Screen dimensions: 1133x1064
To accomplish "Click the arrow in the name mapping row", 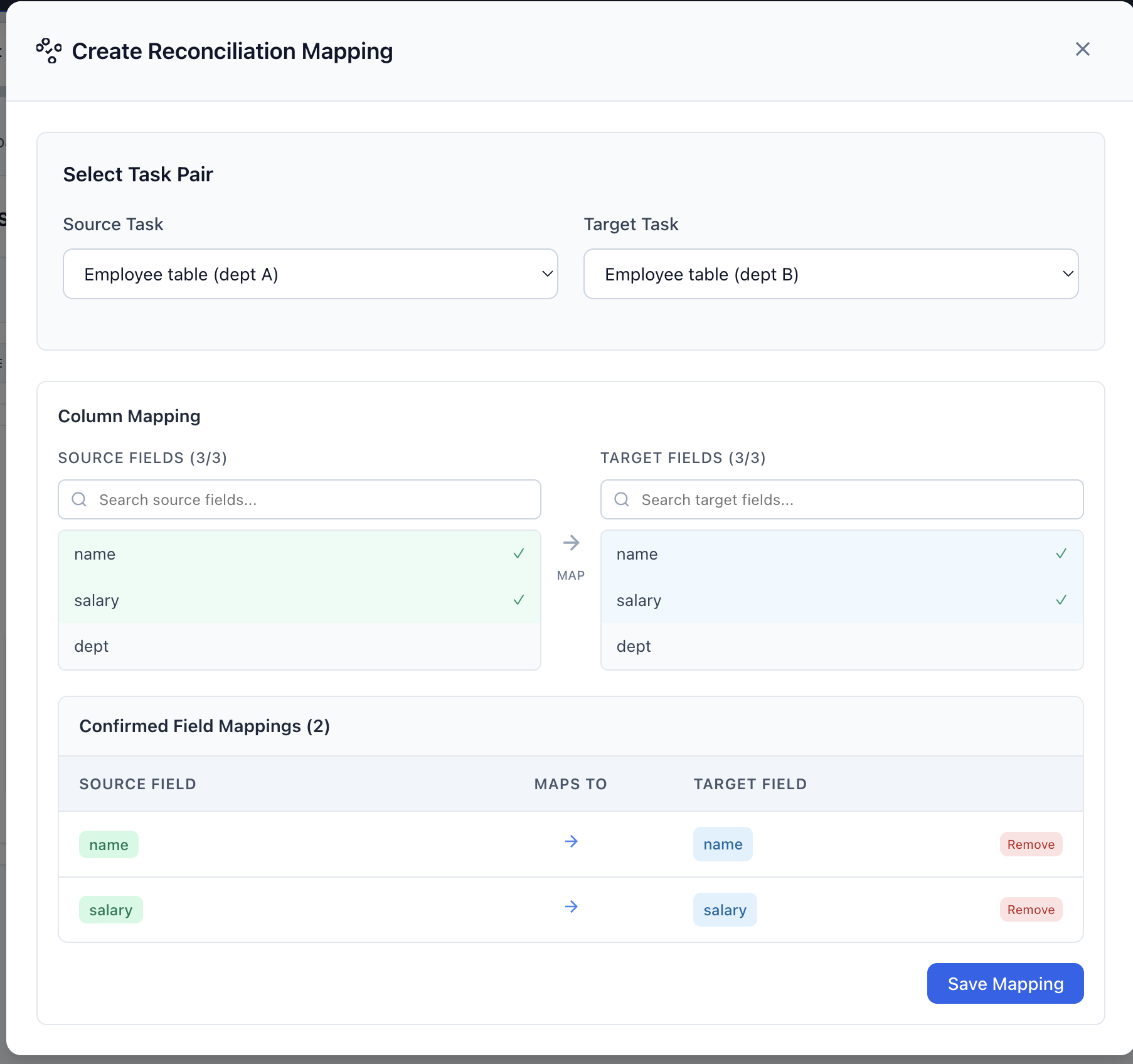I will point(571,842).
